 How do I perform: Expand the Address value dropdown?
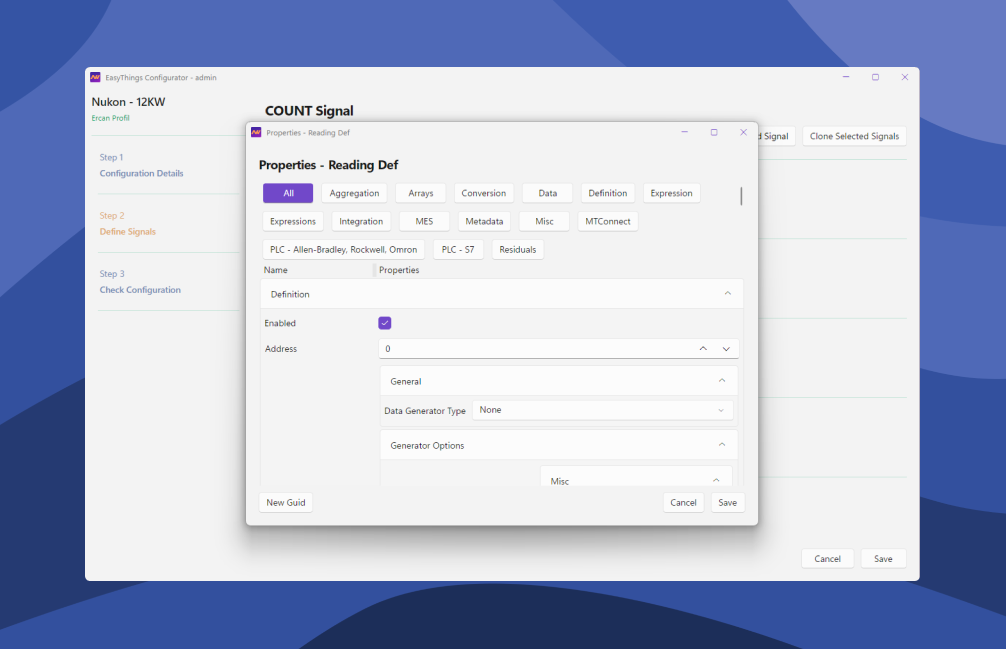pyautogui.click(x=727, y=348)
